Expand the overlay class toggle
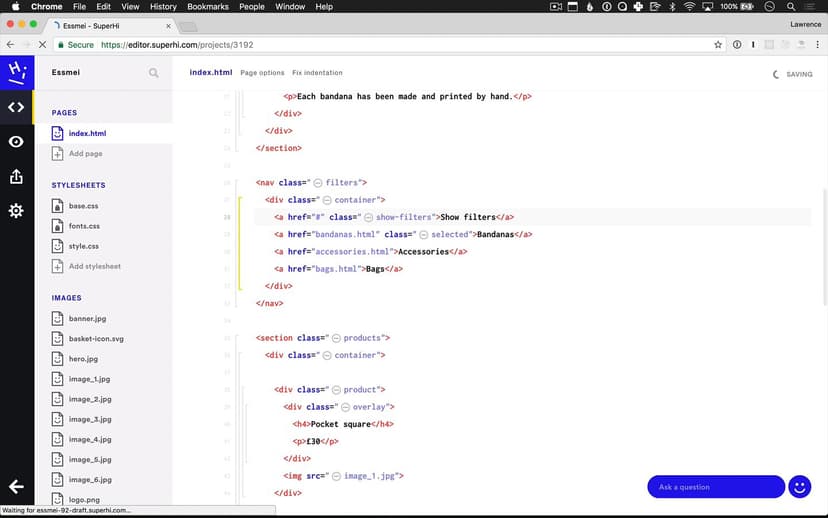This screenshot has width=828, height=518. click(345, 407)
